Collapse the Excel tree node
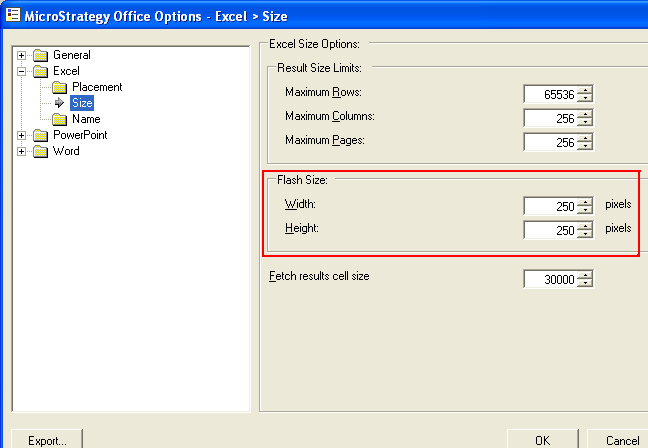 point(21,71)
